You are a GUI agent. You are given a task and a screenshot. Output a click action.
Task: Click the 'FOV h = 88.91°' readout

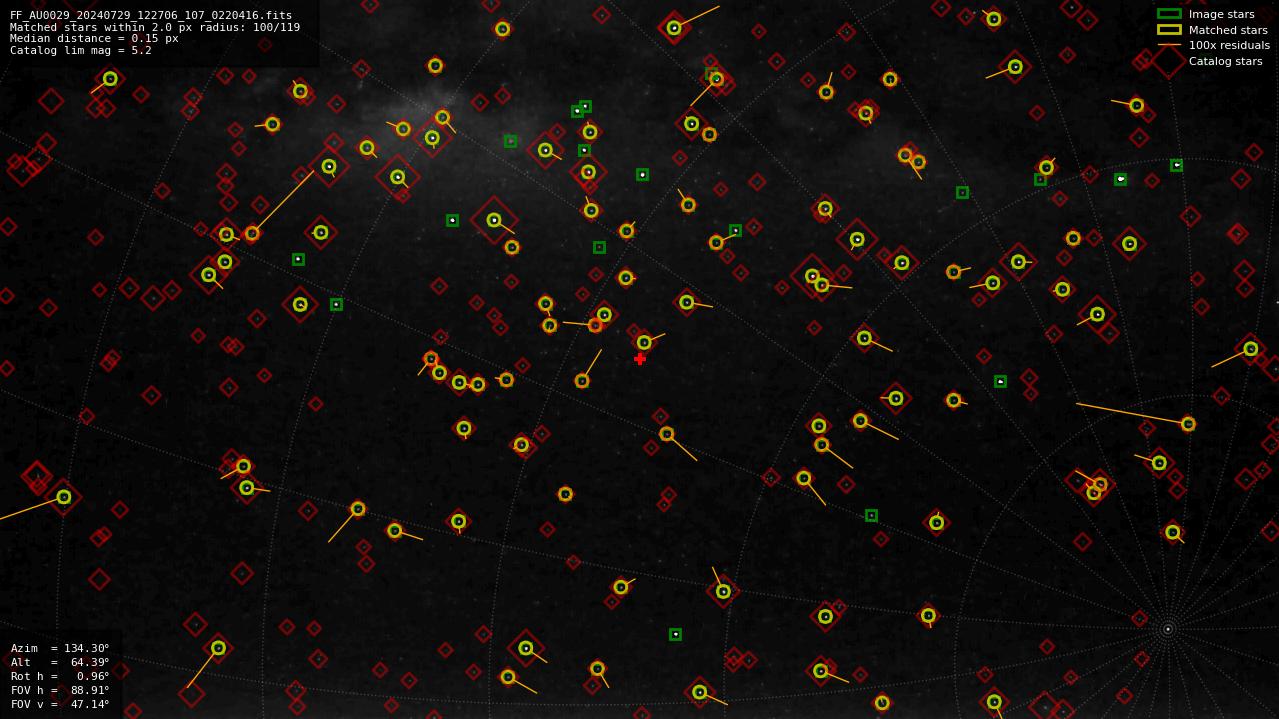point(60,690)
